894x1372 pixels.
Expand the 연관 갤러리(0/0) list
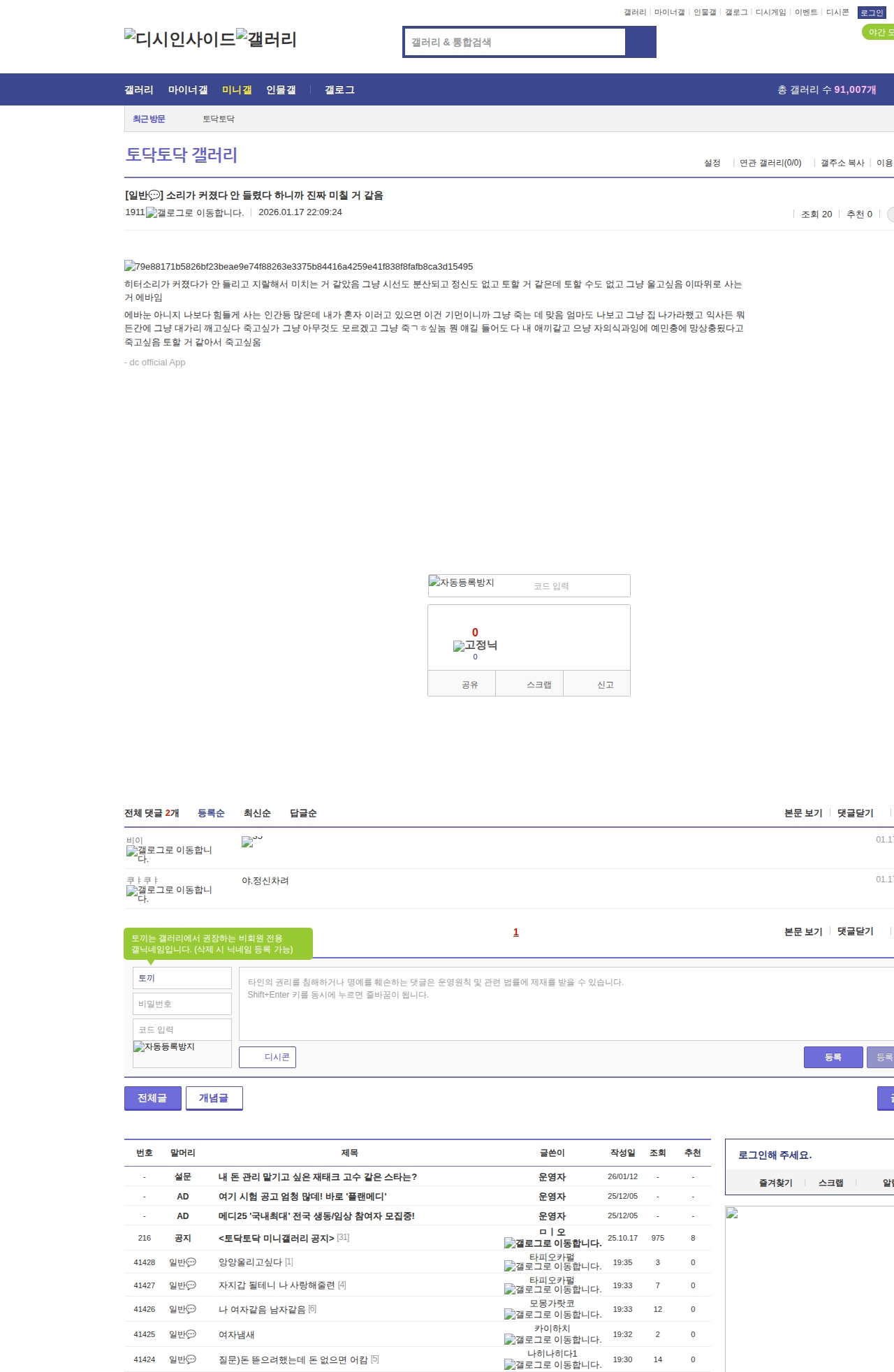click(x=770, y=163)
